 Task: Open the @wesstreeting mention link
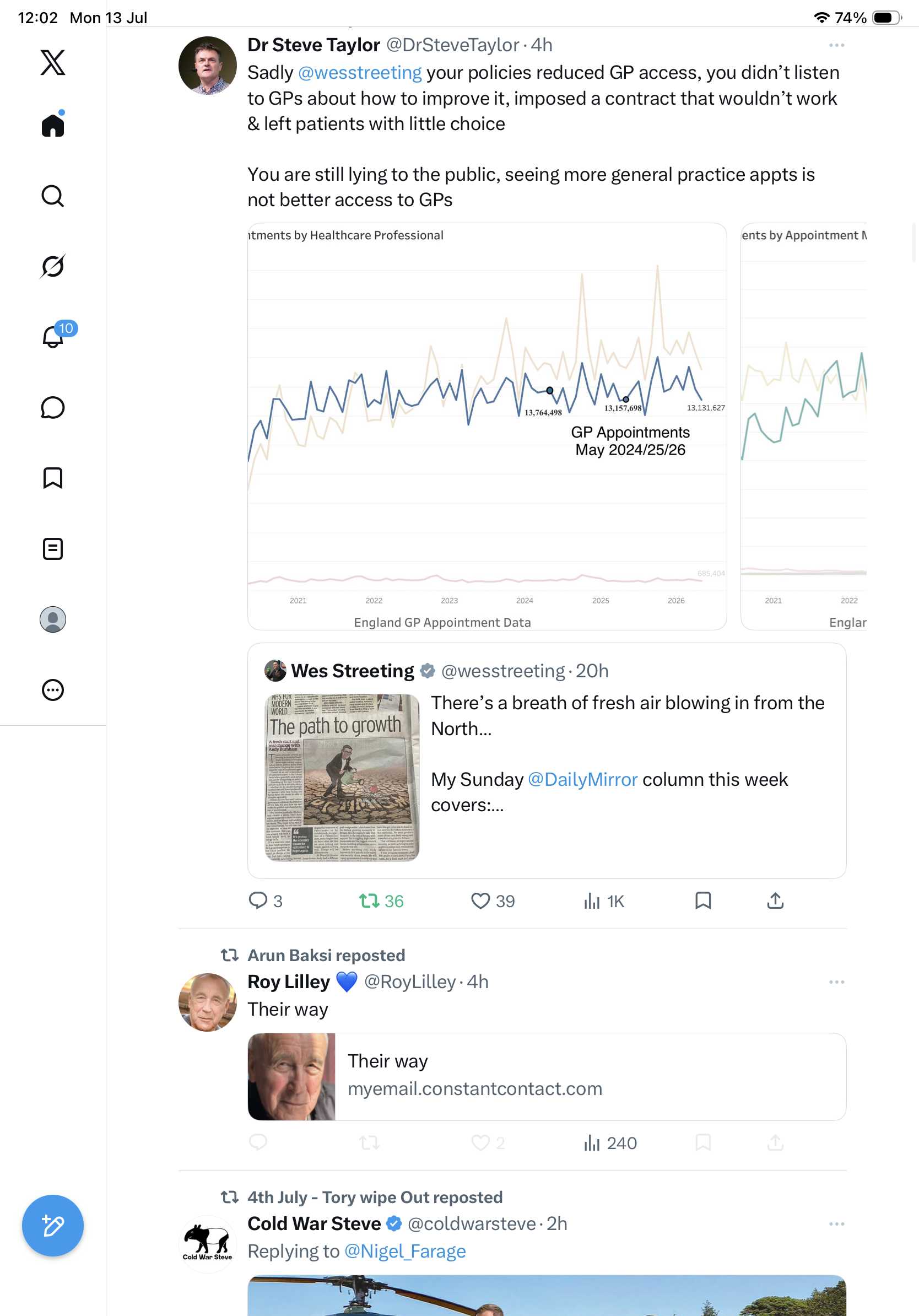360,73
